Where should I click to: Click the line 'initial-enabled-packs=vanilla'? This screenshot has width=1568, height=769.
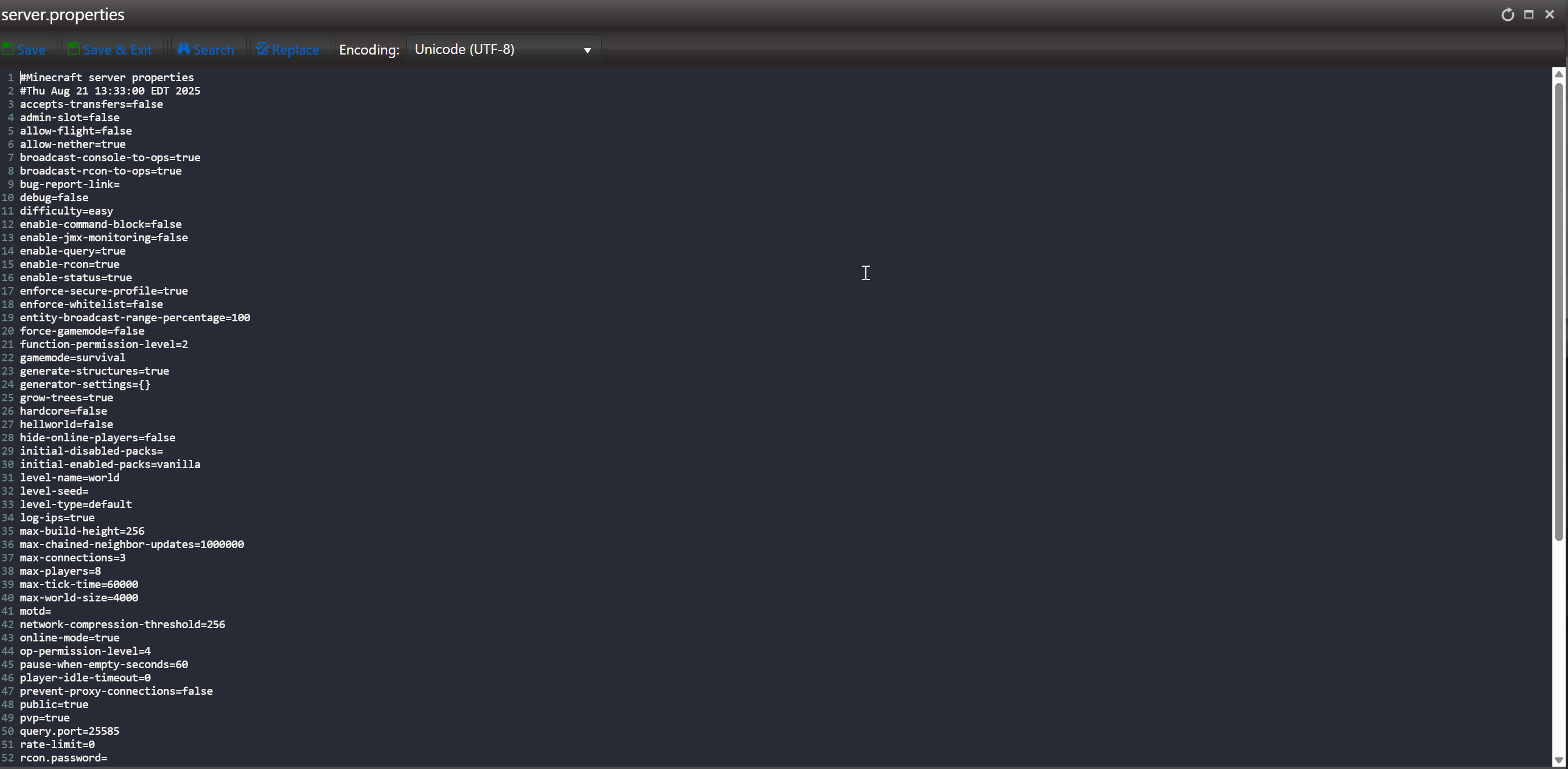[110, 464]
